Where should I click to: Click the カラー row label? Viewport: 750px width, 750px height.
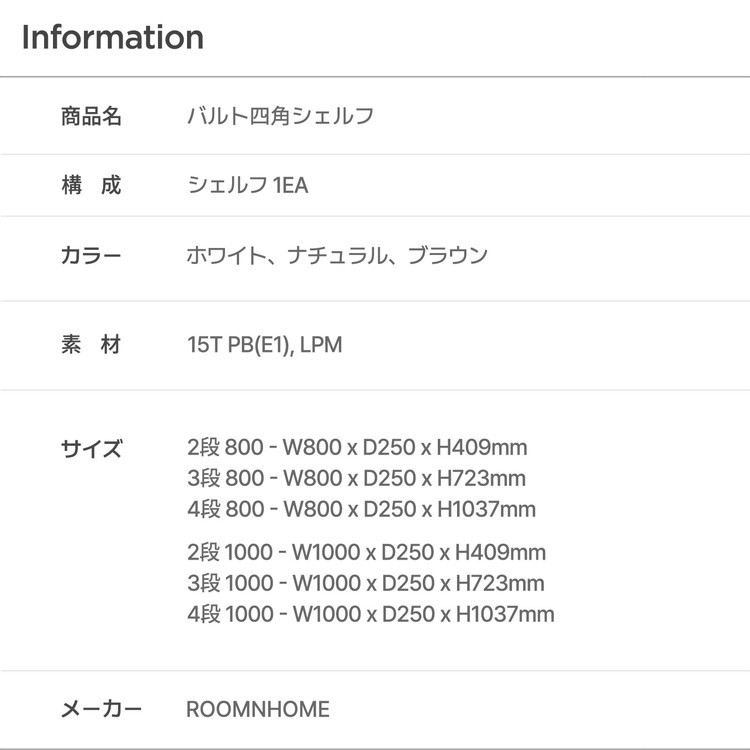(91, 255)
